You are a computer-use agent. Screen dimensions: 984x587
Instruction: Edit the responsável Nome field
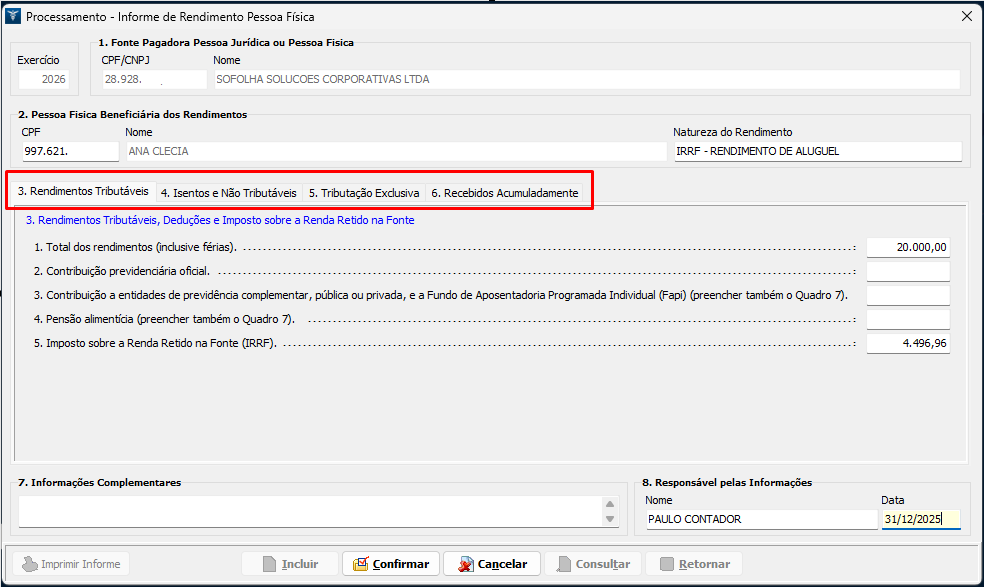[759, 519]
